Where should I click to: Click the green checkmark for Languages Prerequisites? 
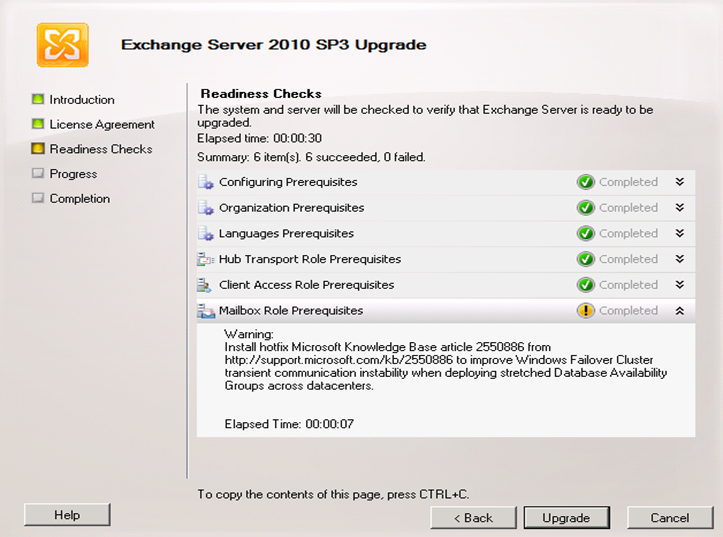coord(586,234)
